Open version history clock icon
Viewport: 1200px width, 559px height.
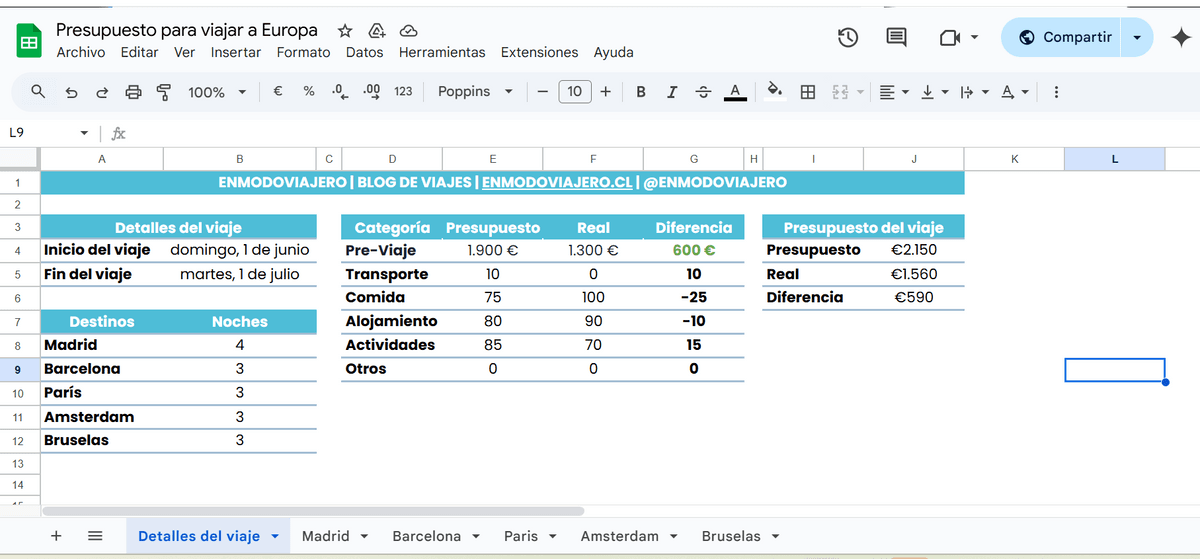(847, 38)
